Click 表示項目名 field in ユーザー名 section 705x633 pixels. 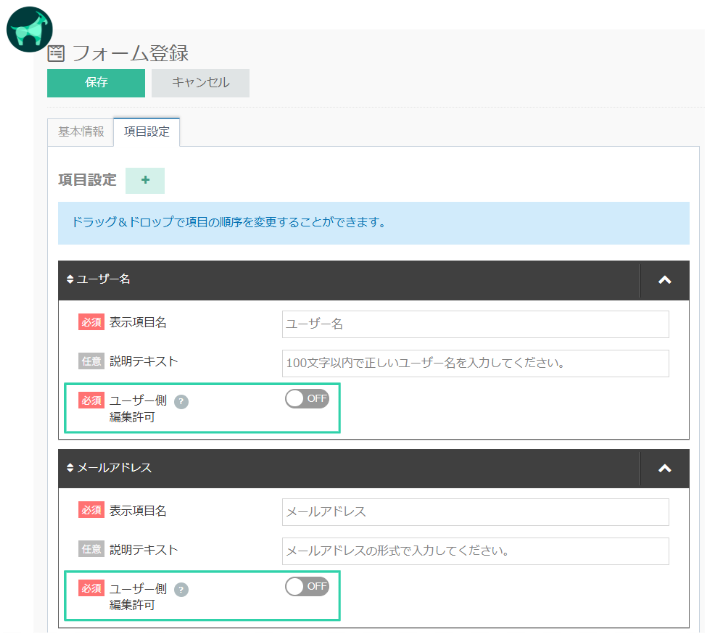pos(475,324)
